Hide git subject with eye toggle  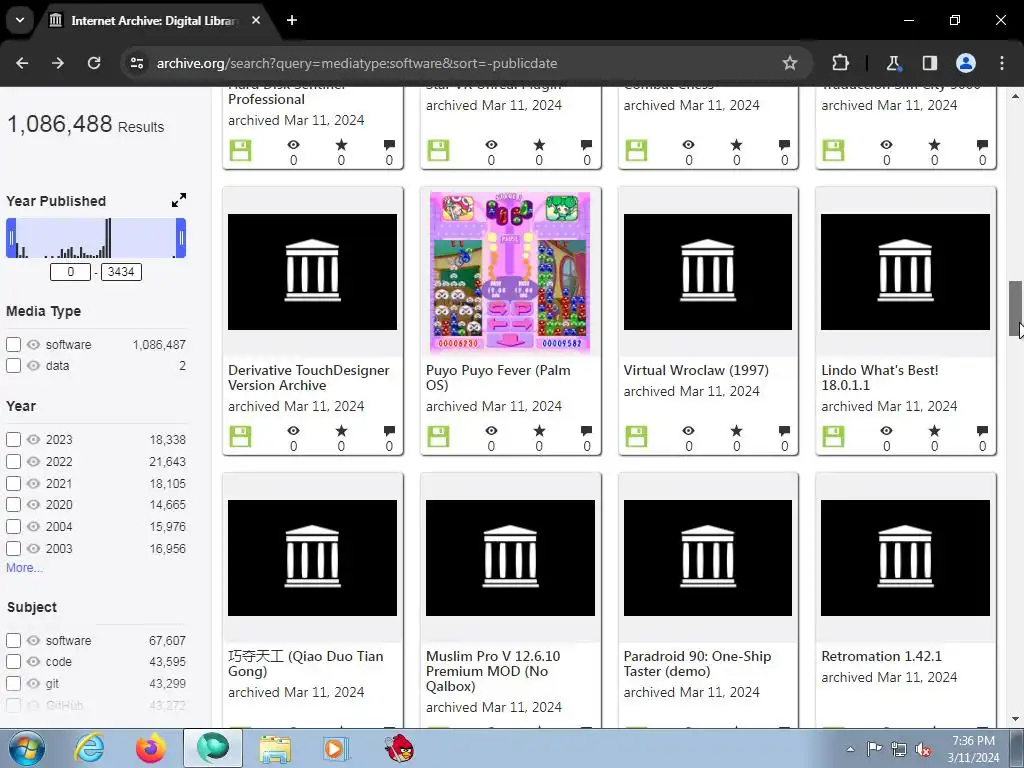pyautogui.click(x=33, y=683)
